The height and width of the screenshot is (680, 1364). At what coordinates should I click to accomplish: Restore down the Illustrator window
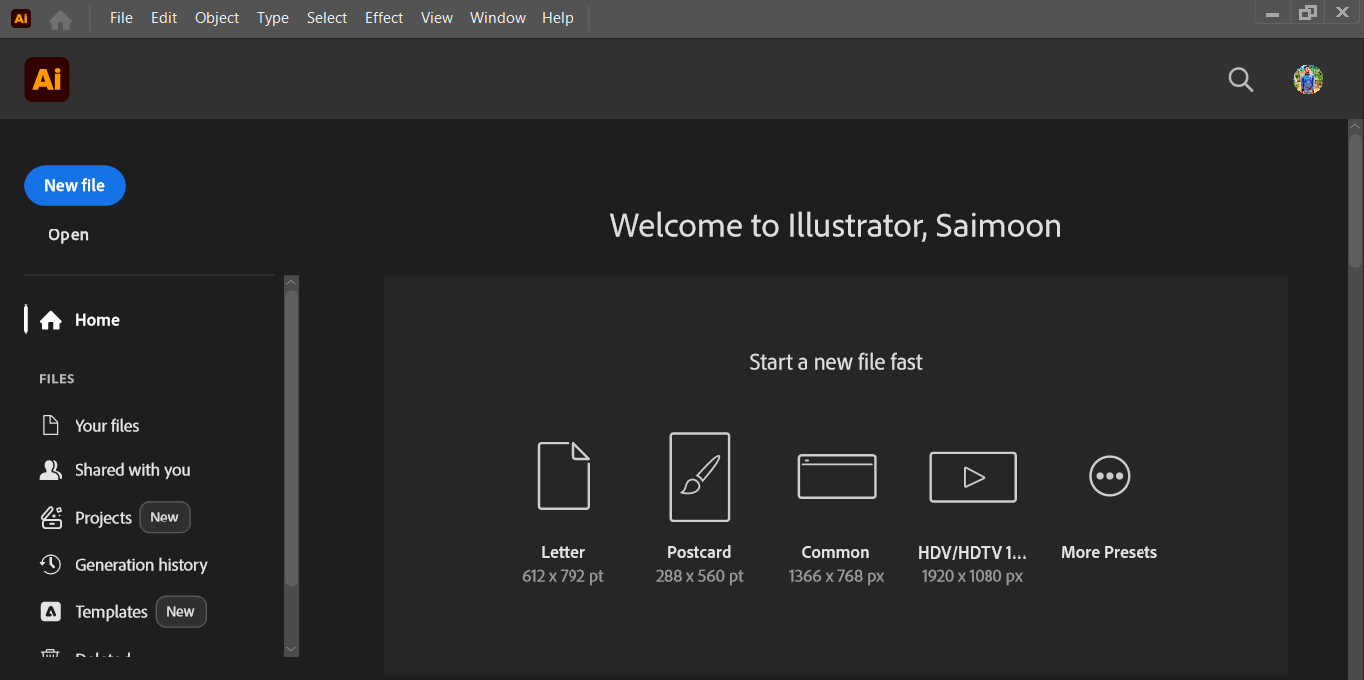click(1308, 13)
